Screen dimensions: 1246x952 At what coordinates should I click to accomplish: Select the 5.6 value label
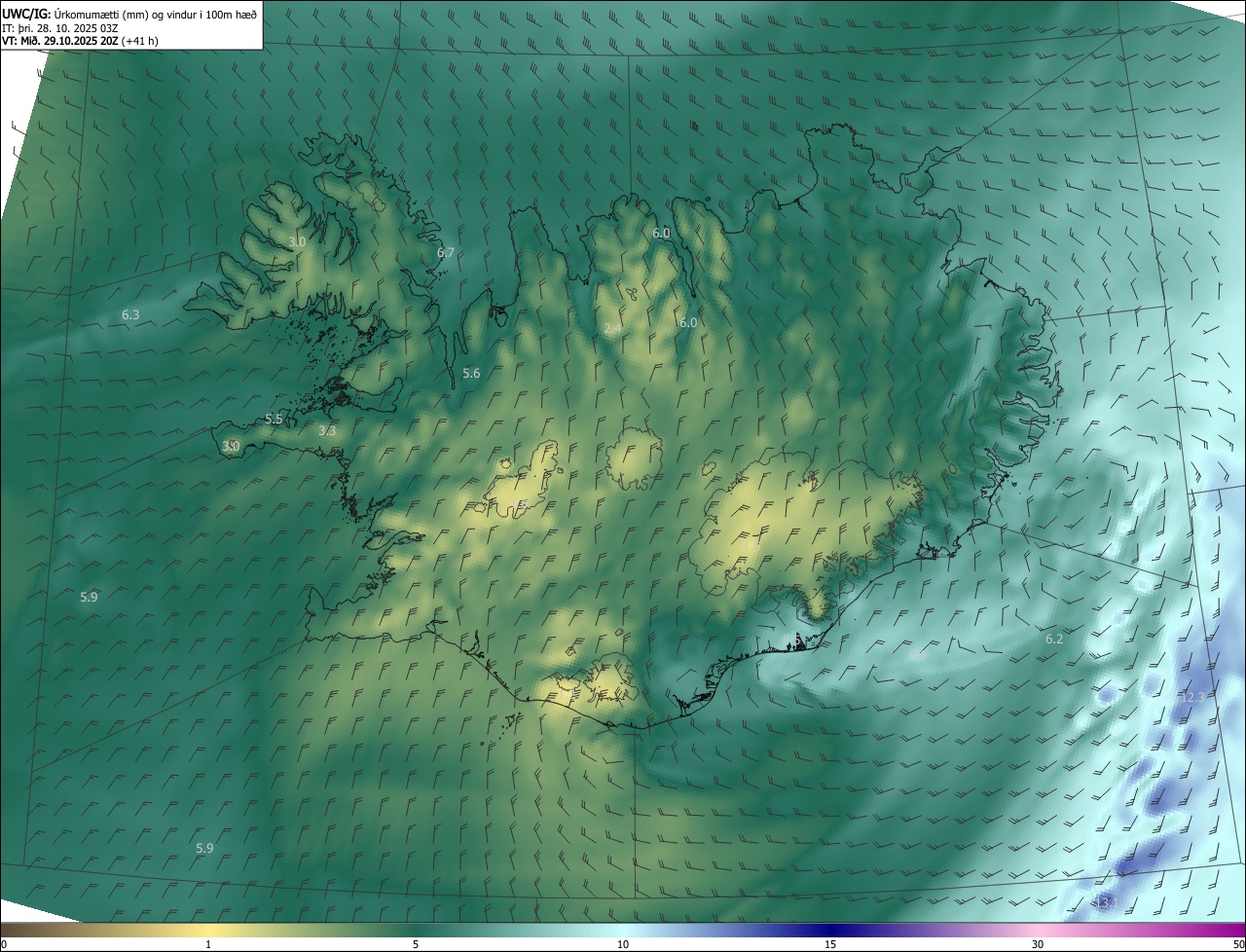pyautogui.click(x=471, y=373)
